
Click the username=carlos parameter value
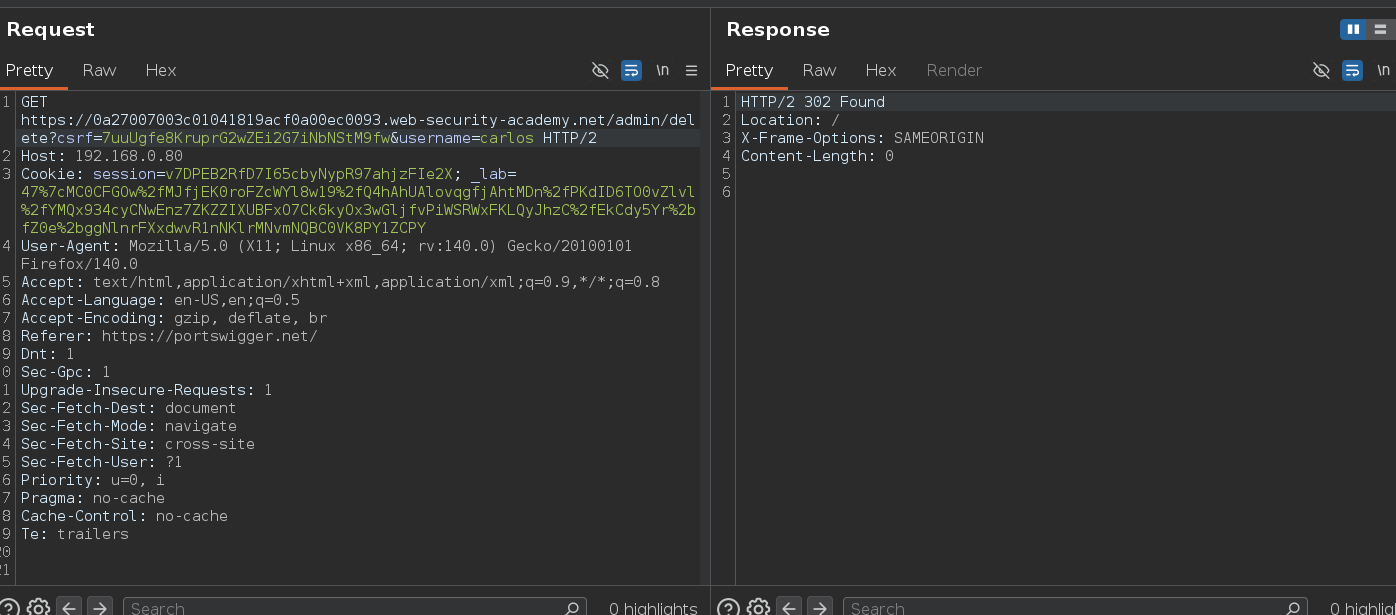507,138
